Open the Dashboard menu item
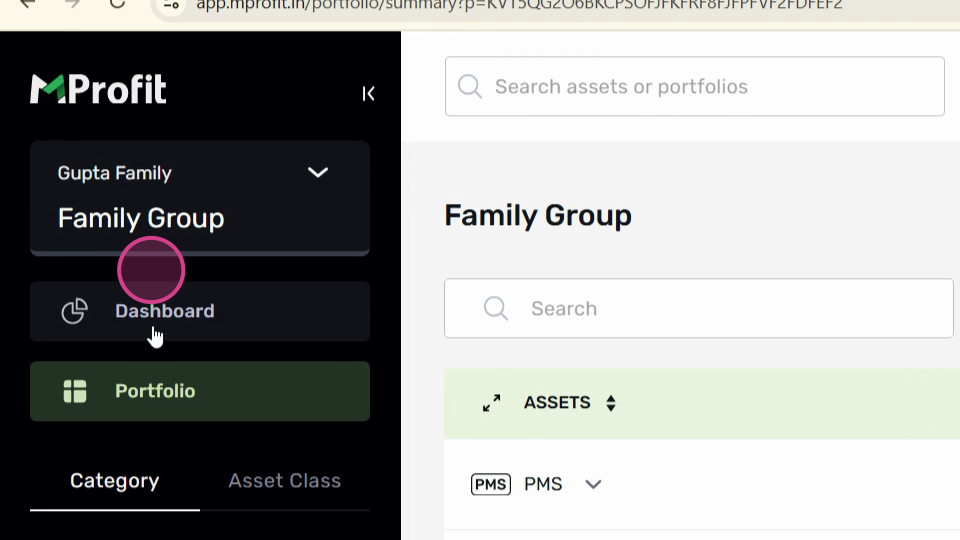Viewport: 960px width, 540px height. [x=200, y=311]
